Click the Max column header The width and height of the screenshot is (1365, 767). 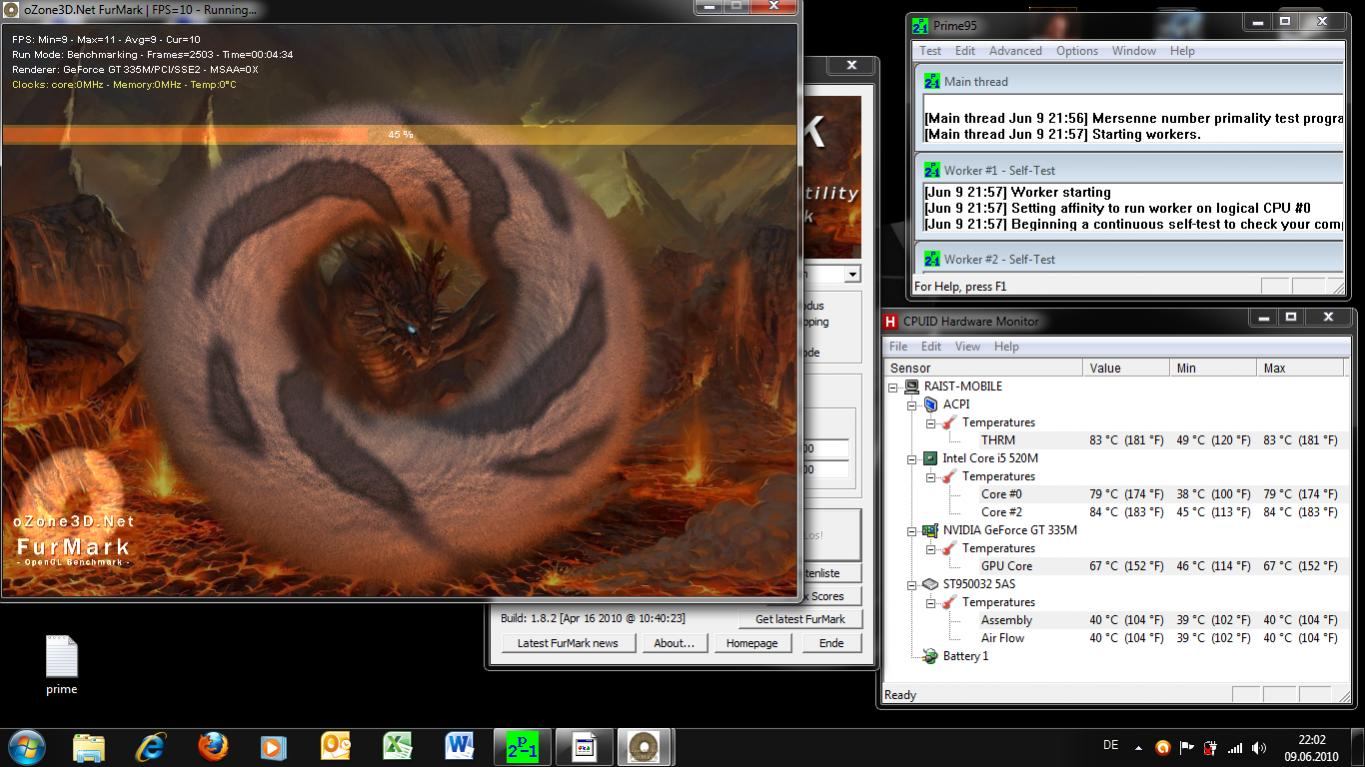tap(1300, 368)
